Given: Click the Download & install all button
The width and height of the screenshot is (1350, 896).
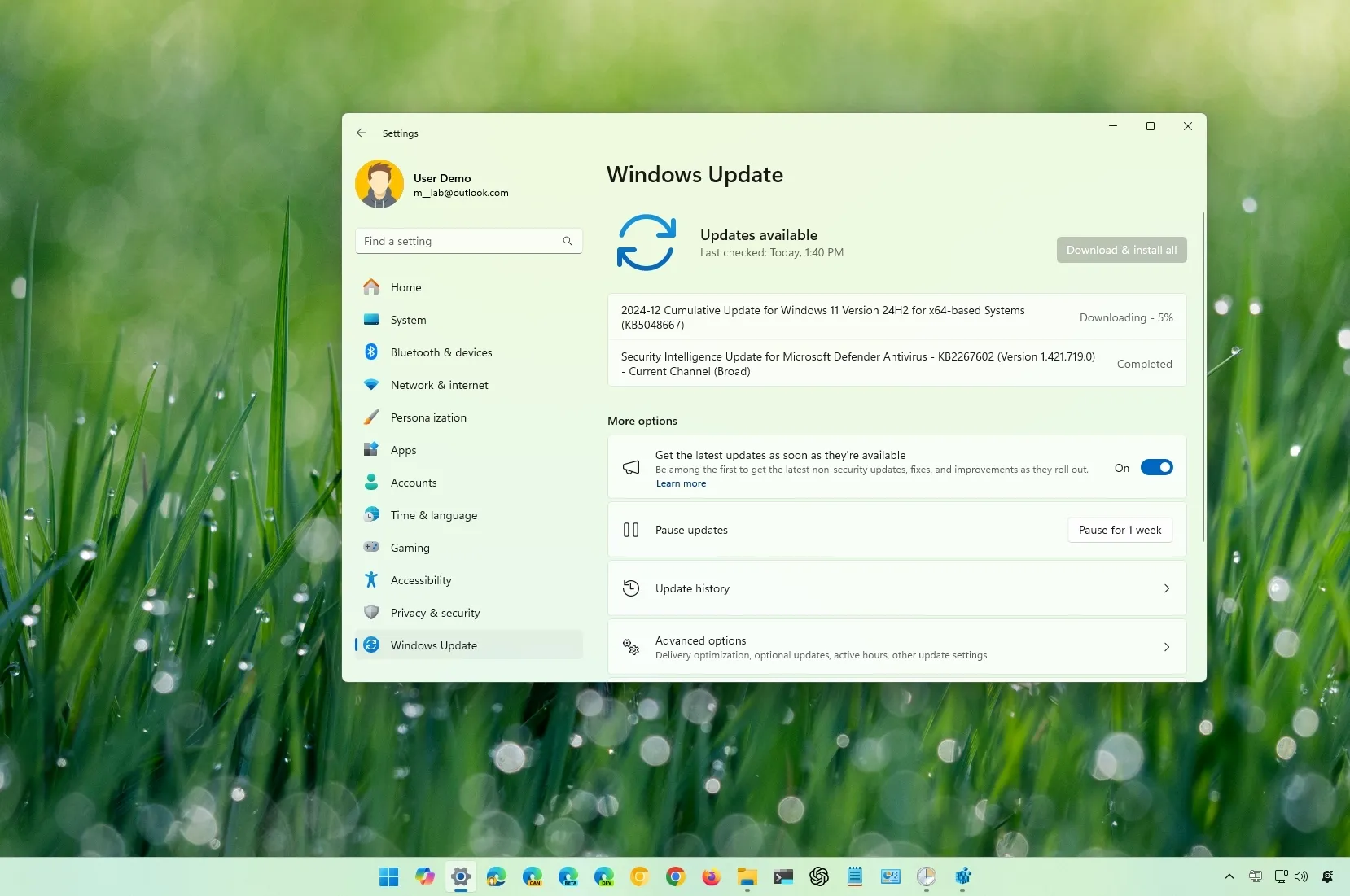Looking at the screenshot, I should coord(1121,250).
